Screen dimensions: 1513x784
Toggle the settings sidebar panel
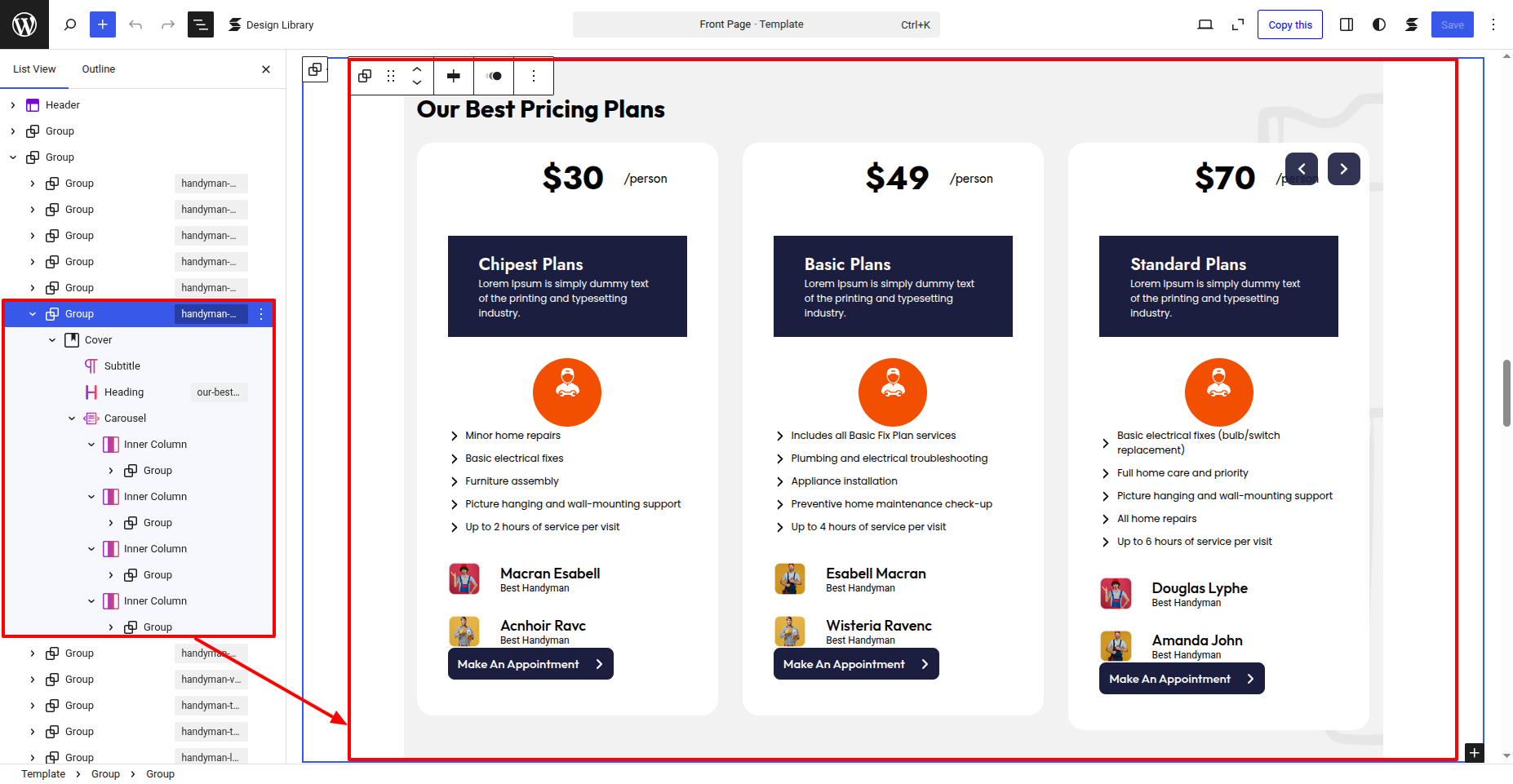[1347, 24]
